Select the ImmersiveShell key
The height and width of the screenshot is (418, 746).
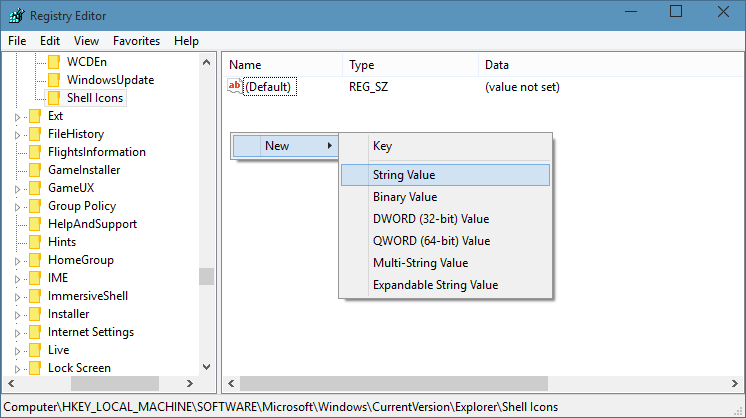click(x=88, y=296)
